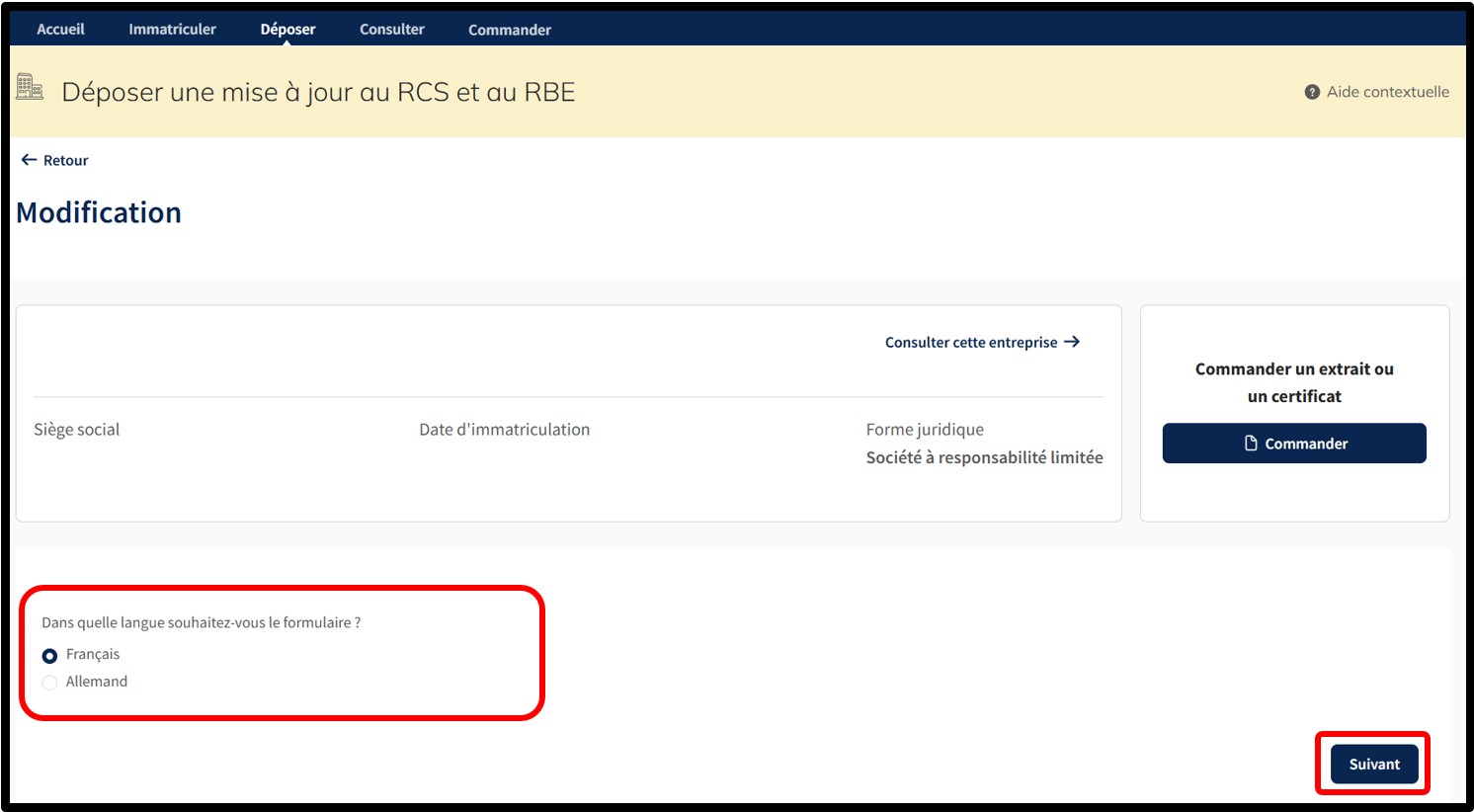Image resolution: width=1474 pixels, height=812 pixels.
Task: Choose the Allemand language label
Action: click(97, 682)
